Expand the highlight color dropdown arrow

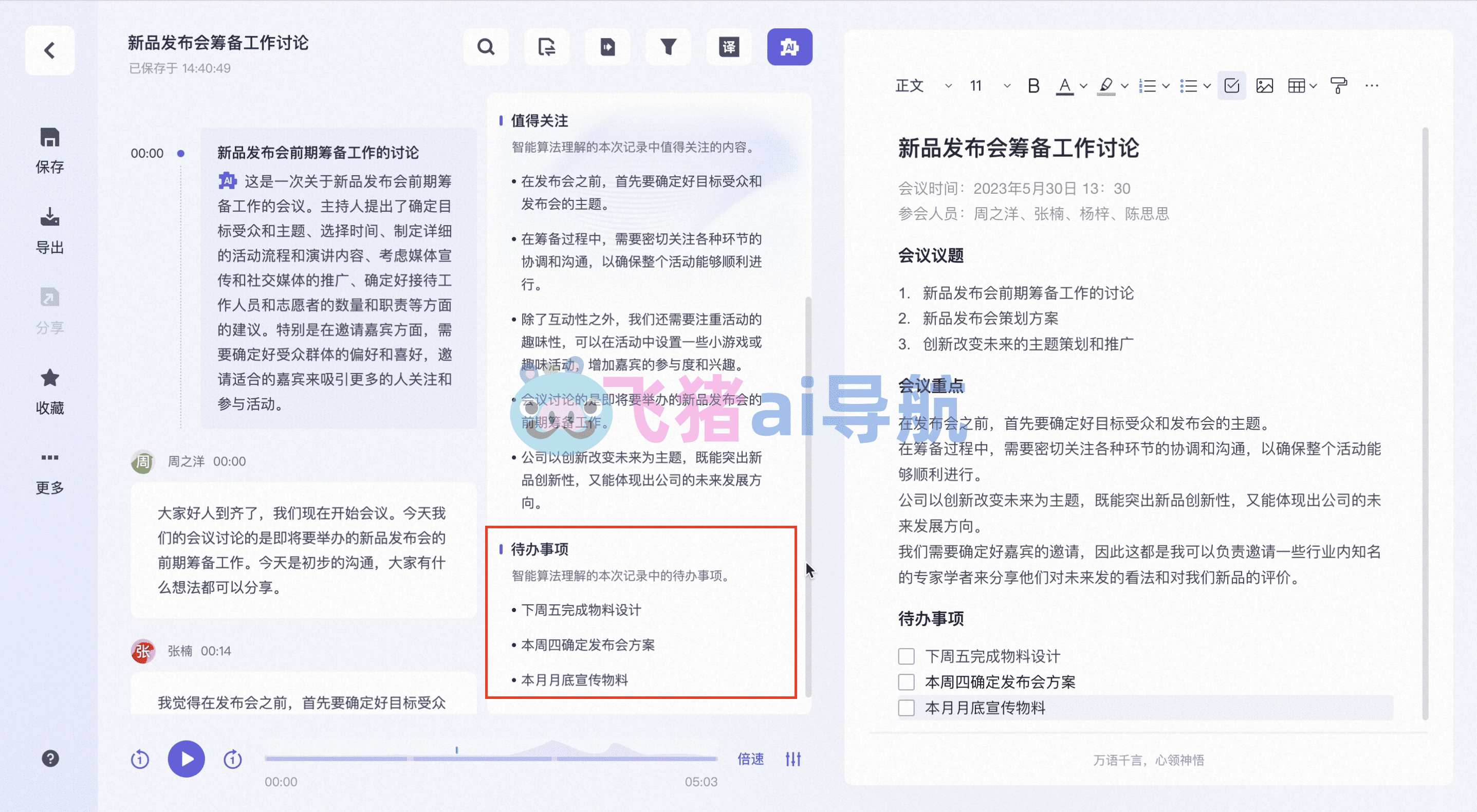(x=1124, y=86)
